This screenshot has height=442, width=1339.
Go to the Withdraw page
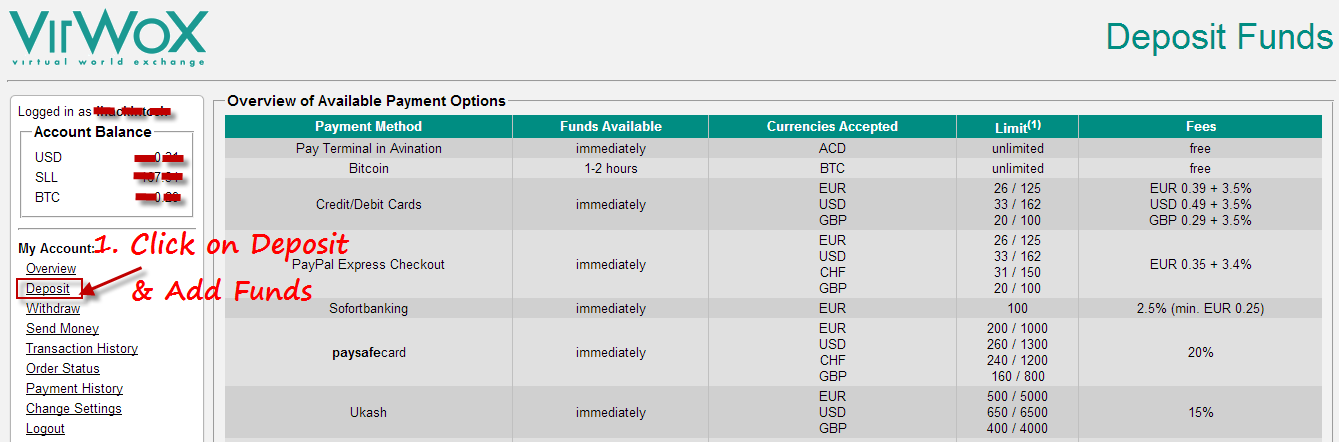click(53, 309)
